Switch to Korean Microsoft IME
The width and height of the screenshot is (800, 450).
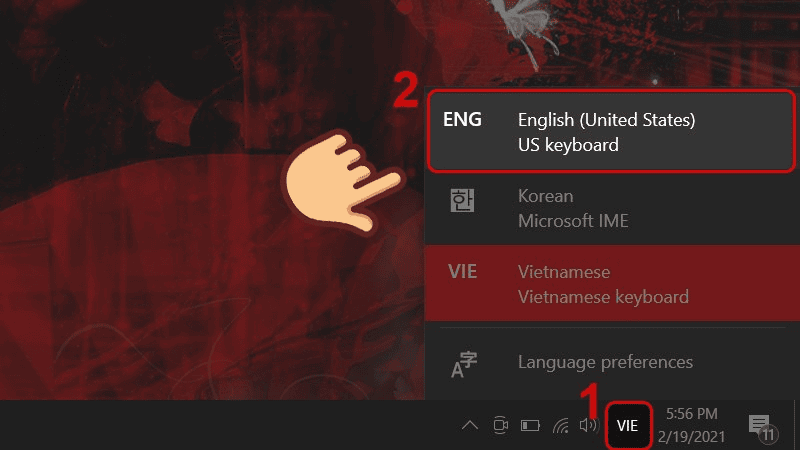point(612,208)
